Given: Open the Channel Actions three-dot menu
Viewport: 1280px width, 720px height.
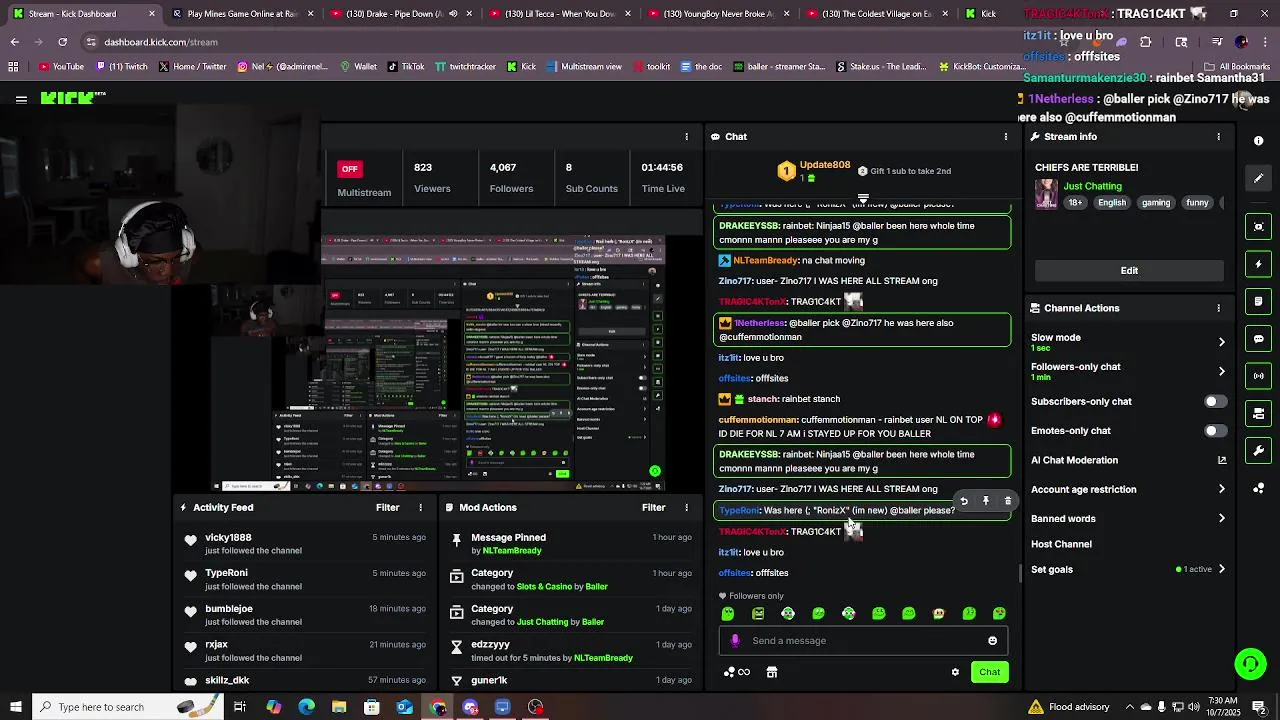Looking at the screenshot, I should [1218, 308].
